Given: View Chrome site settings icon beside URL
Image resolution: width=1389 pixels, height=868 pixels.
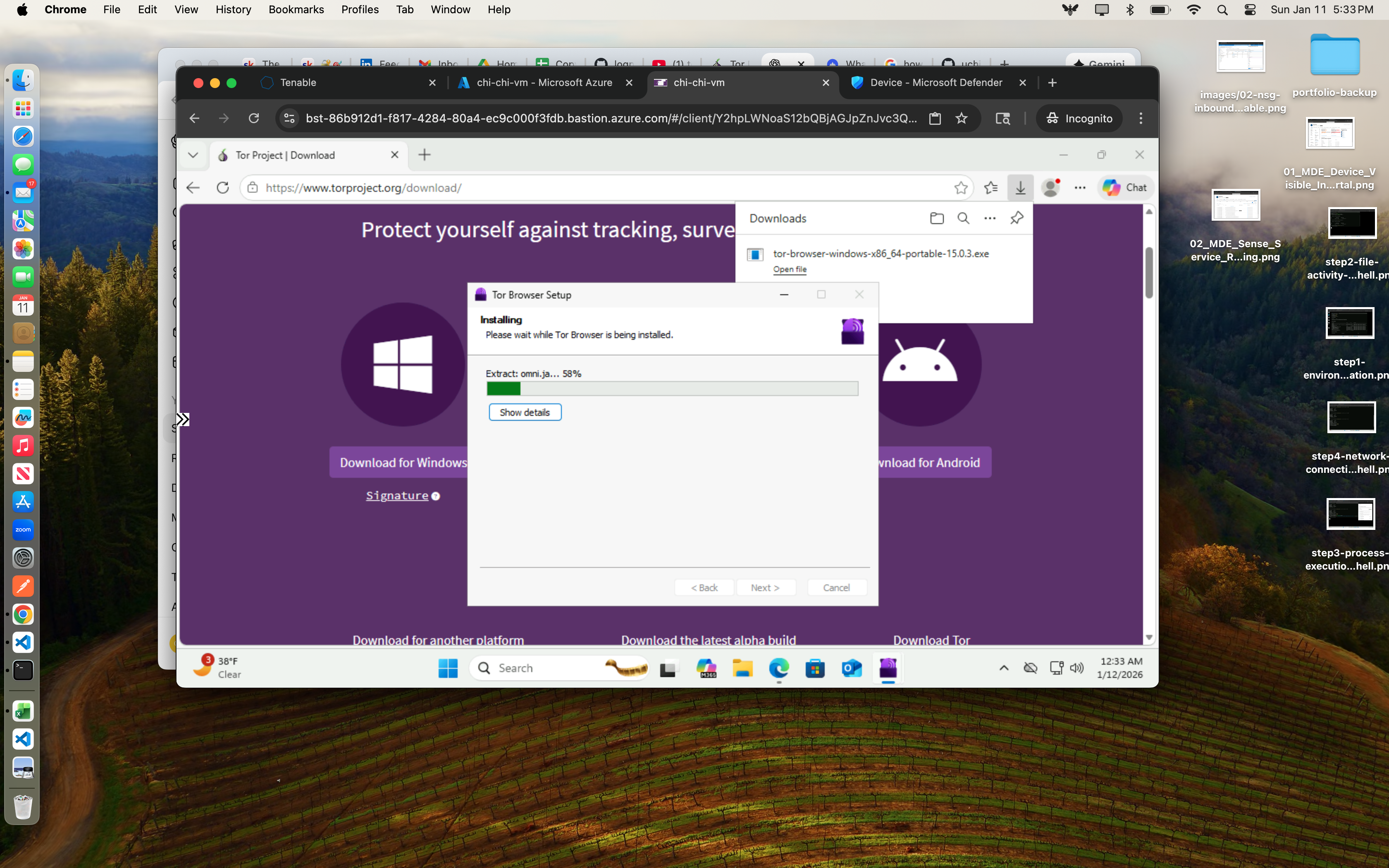Looking at the screenshot, I should [x=289, y=118].
